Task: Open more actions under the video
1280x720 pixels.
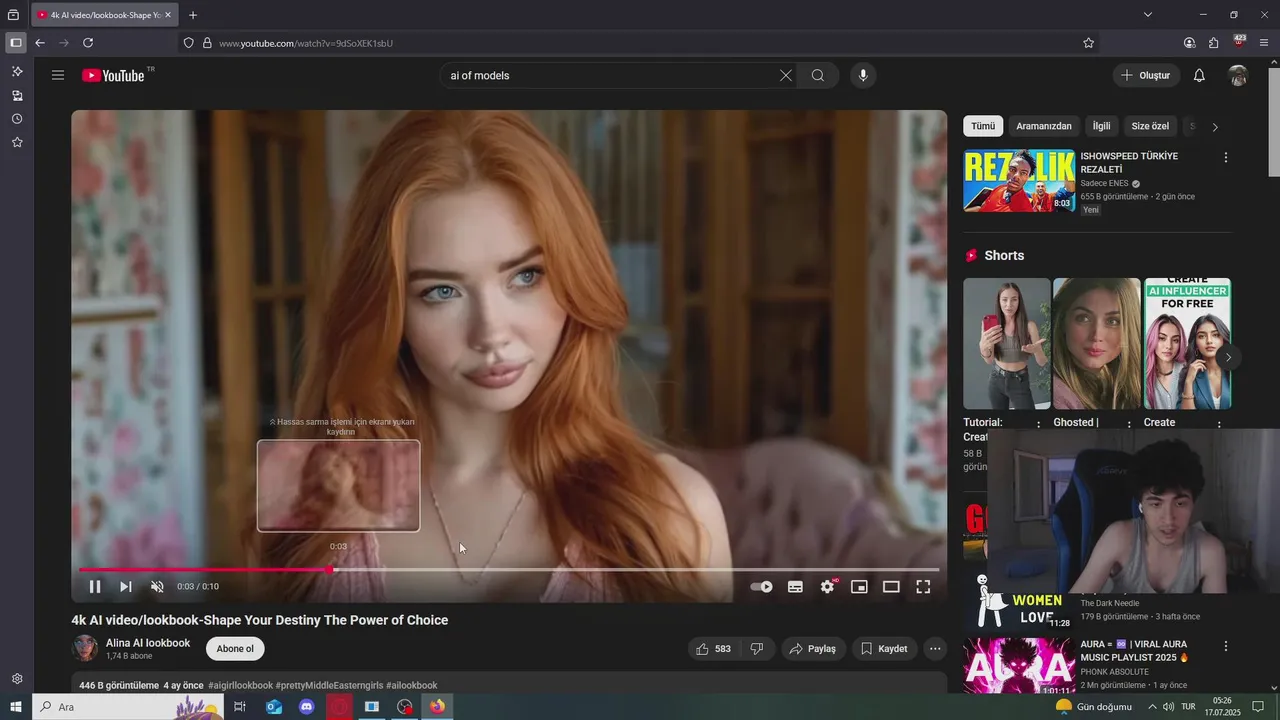Action: coord(935,649)
